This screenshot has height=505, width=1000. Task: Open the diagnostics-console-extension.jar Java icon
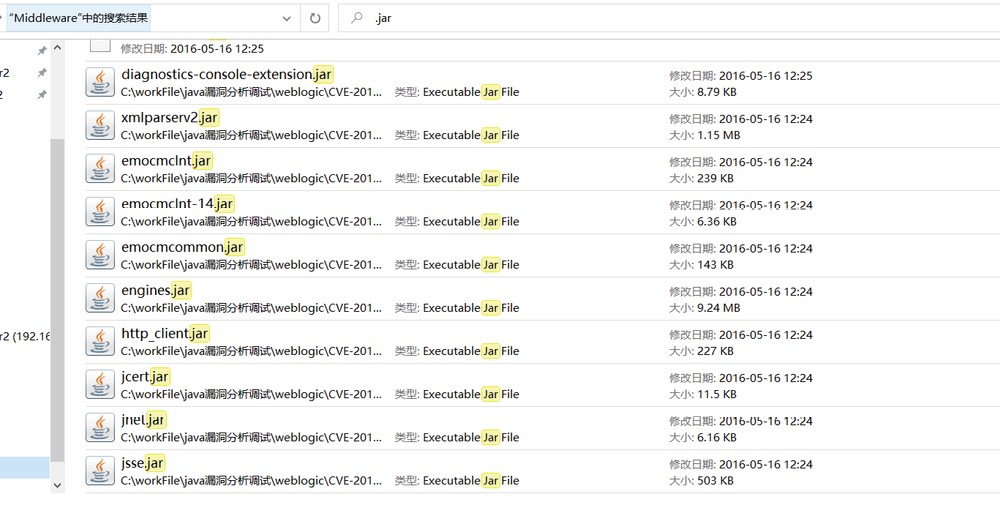[100, 82]
